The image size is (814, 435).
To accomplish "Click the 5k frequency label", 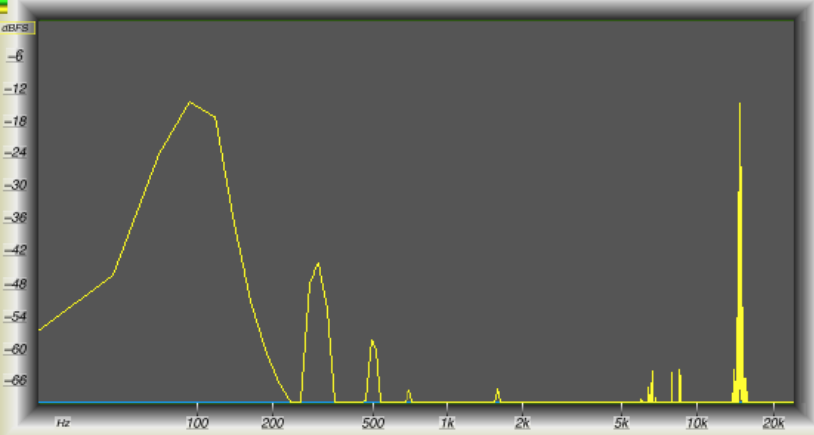I will click(621, 423).
